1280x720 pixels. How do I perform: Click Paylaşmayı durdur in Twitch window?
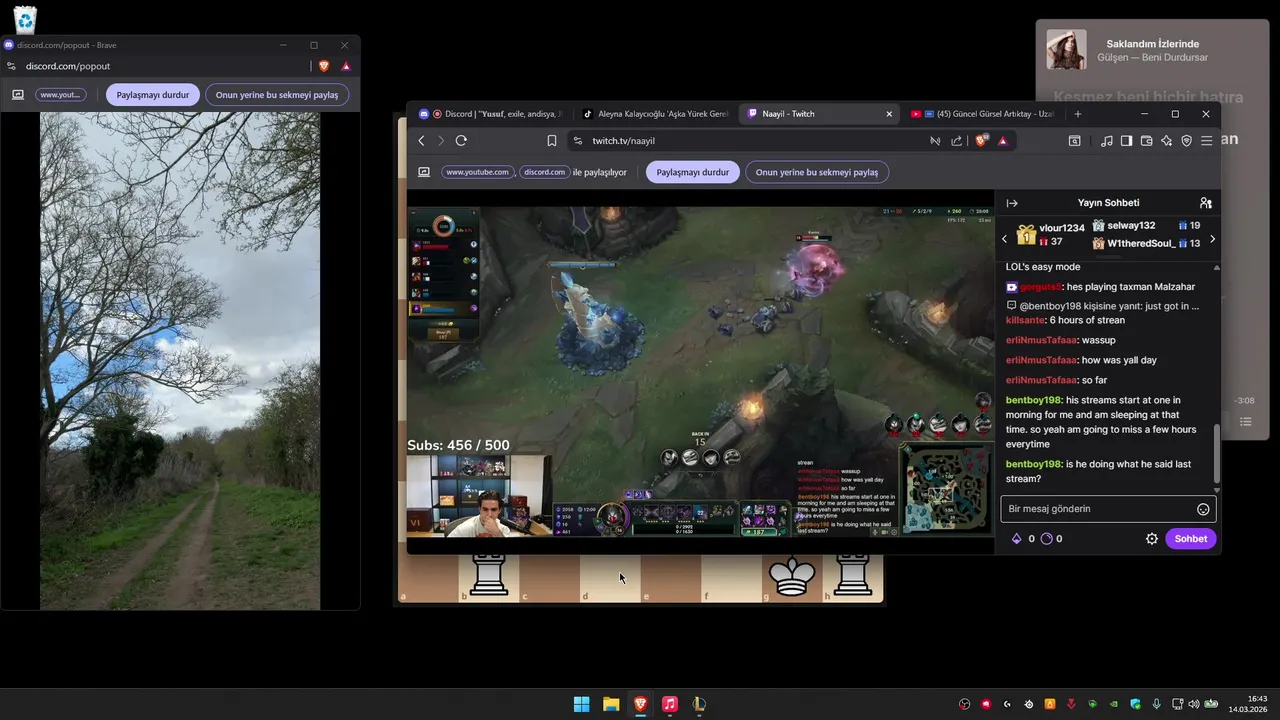click(693, 172)
